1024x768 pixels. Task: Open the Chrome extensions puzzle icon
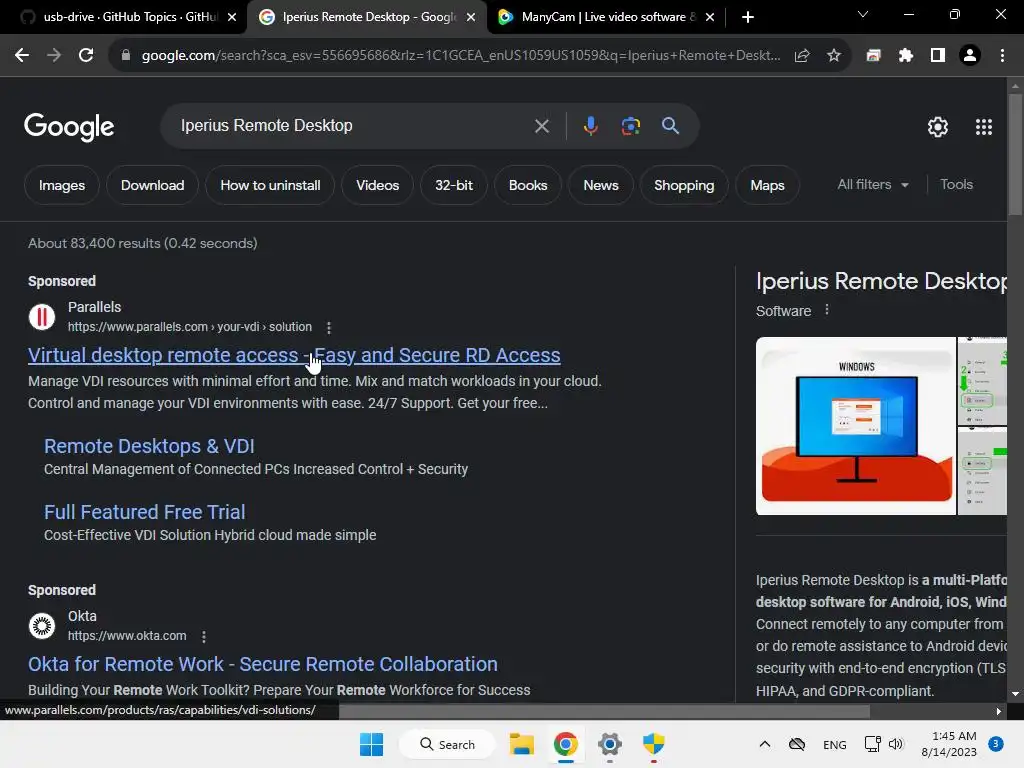905,56
